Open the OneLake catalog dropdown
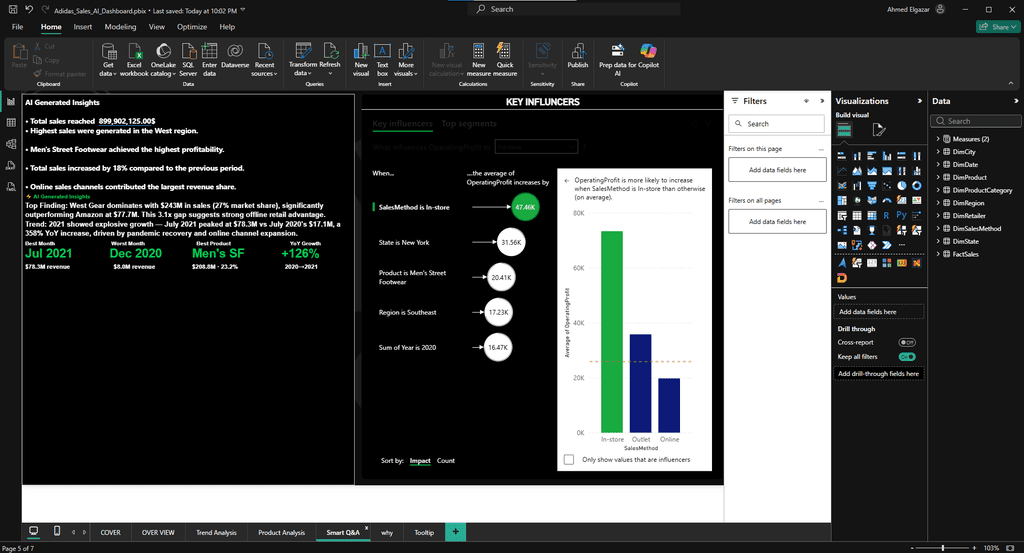 point(163,59)
